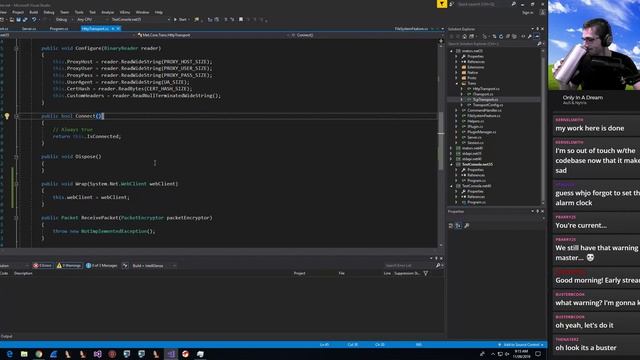Toggle the Messages filter in Error List
640x360 pixels.
pos(102,266)
